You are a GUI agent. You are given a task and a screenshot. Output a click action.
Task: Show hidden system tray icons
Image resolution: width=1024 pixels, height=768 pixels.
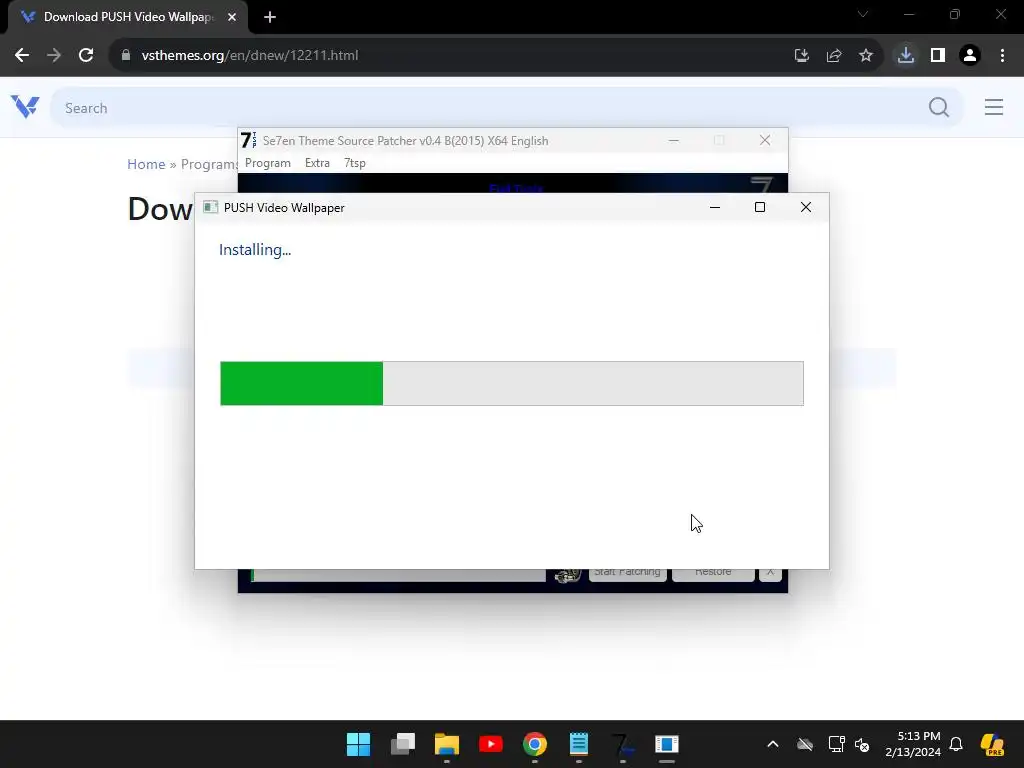coord(773,744)
